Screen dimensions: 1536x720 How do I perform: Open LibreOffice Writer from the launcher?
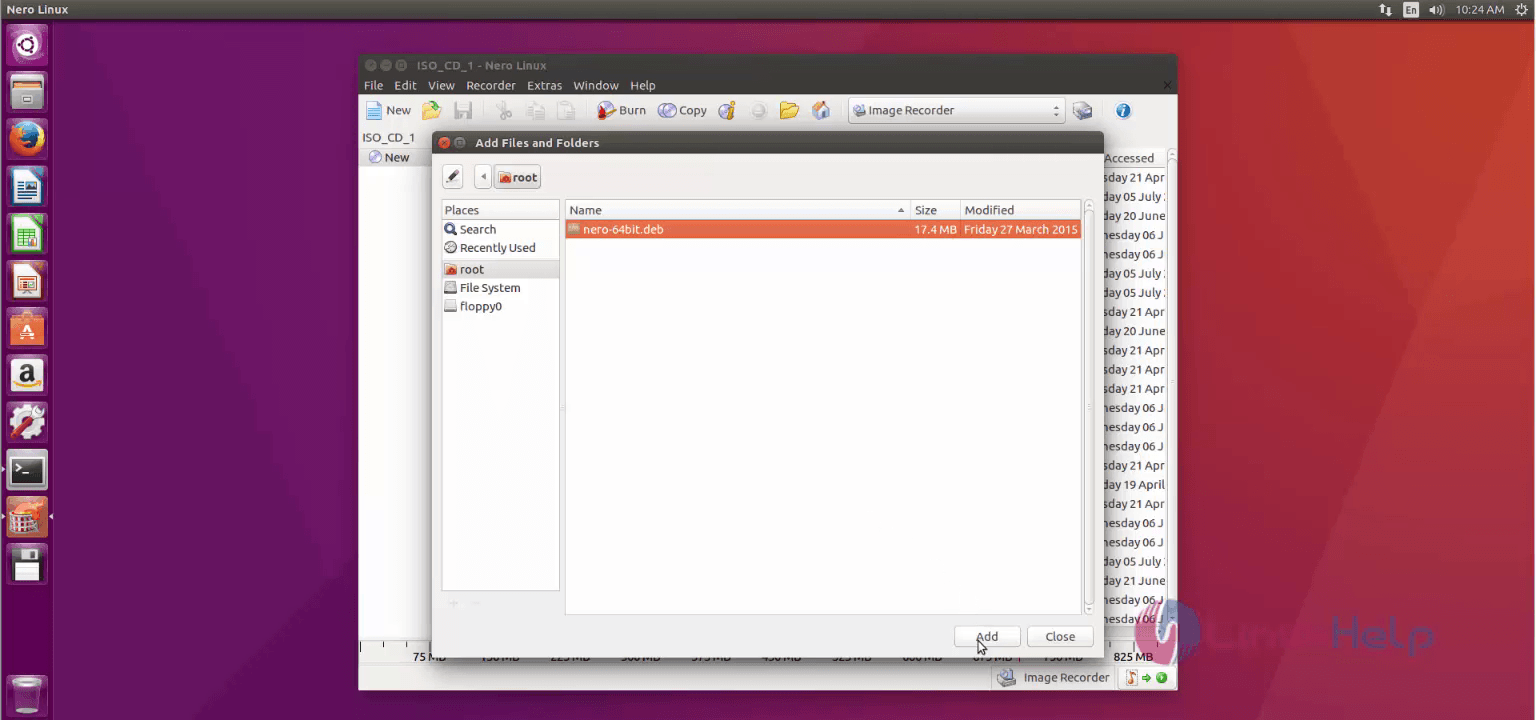point(27,186)
